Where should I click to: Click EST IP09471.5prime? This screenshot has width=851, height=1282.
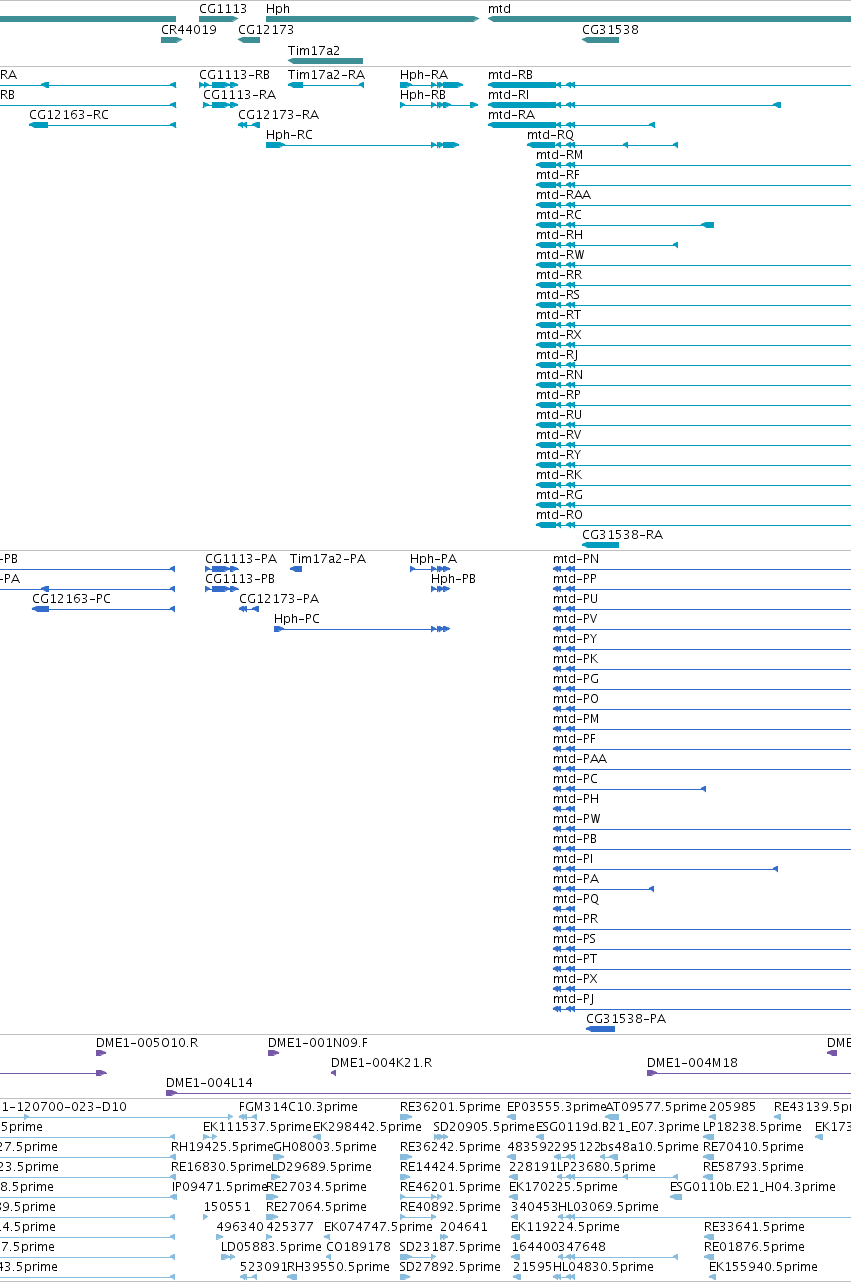pos(219,1186)
